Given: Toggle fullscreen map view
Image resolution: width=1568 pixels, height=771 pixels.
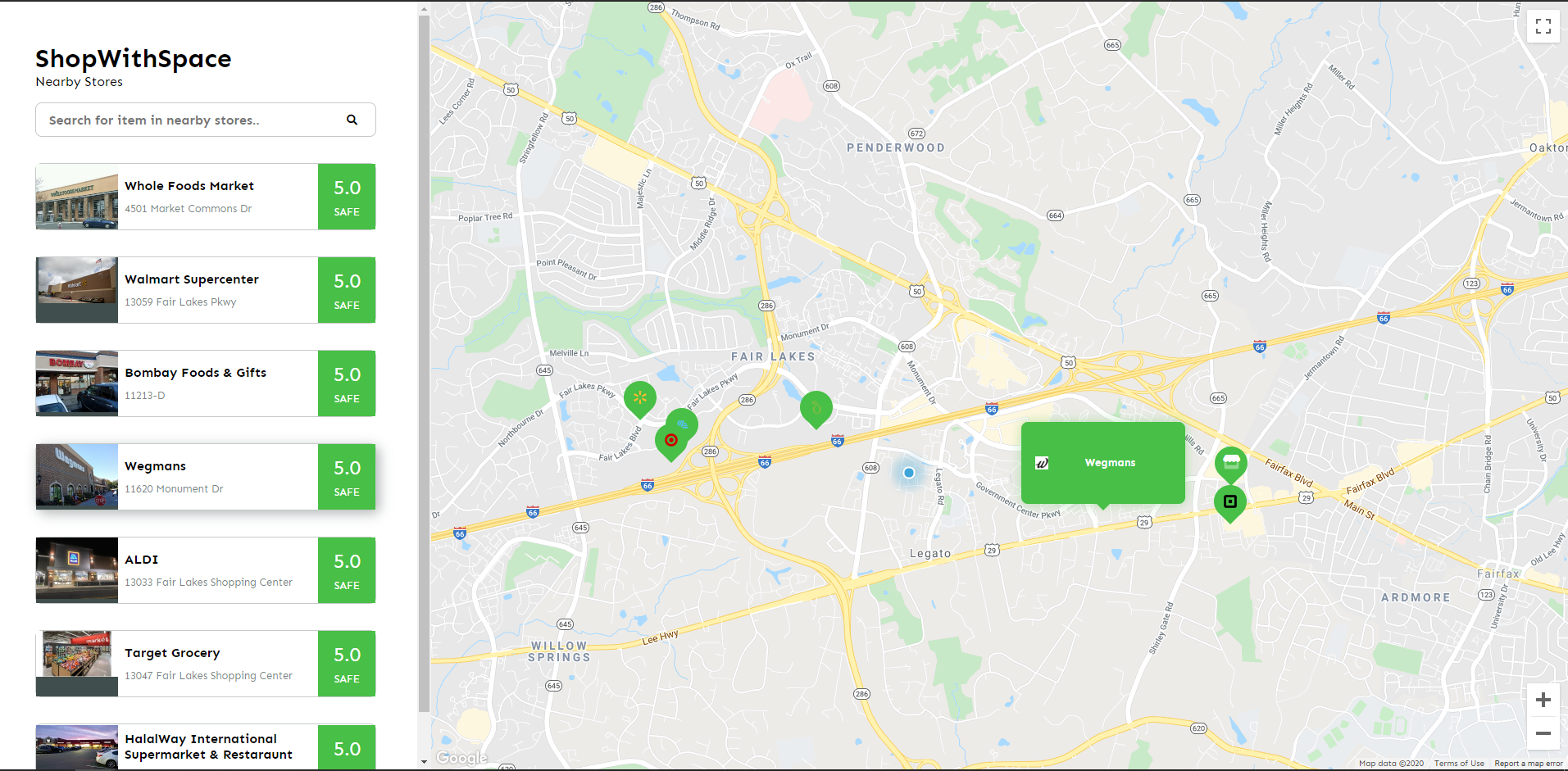Looking at the screenshot, I should pyautogui.click(x=1543, y=26).
